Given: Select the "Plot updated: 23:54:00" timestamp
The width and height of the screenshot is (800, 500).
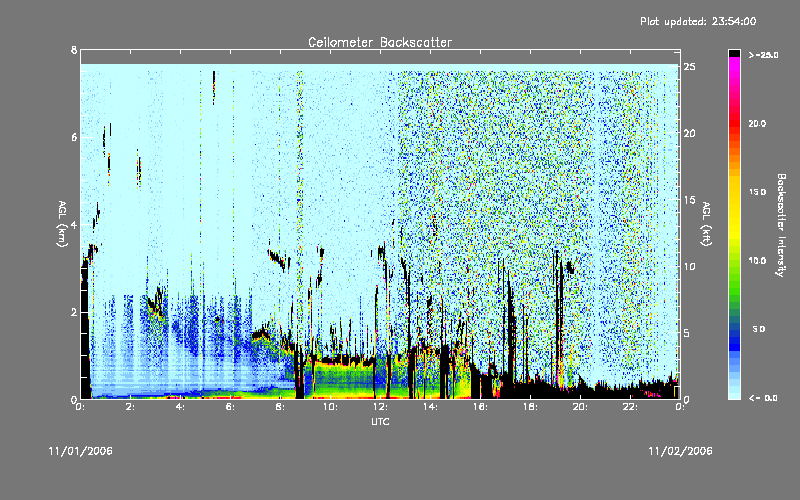Looking at the screenshot, I should (698, 21).
